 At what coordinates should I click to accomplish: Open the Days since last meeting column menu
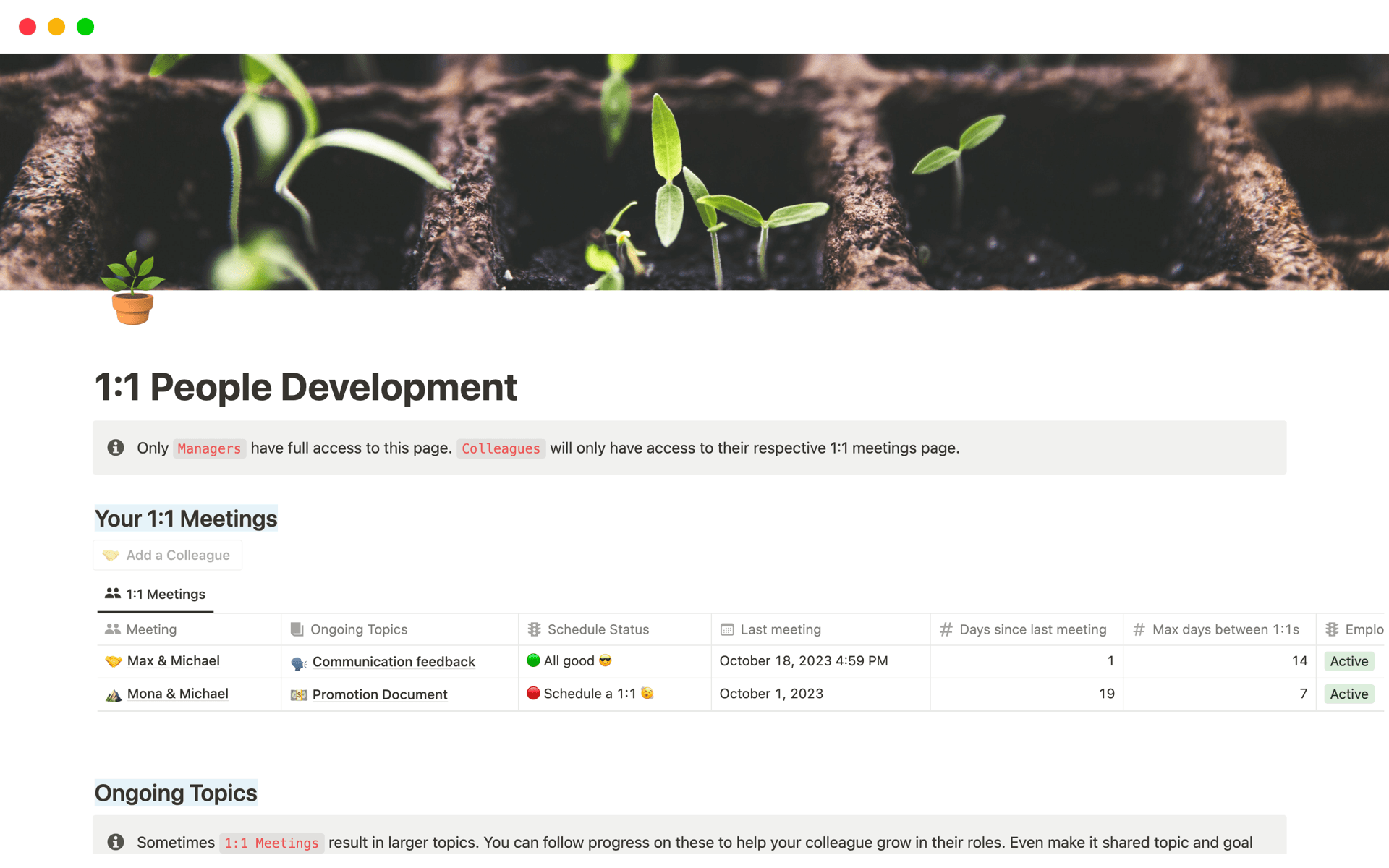[1032, 629]
